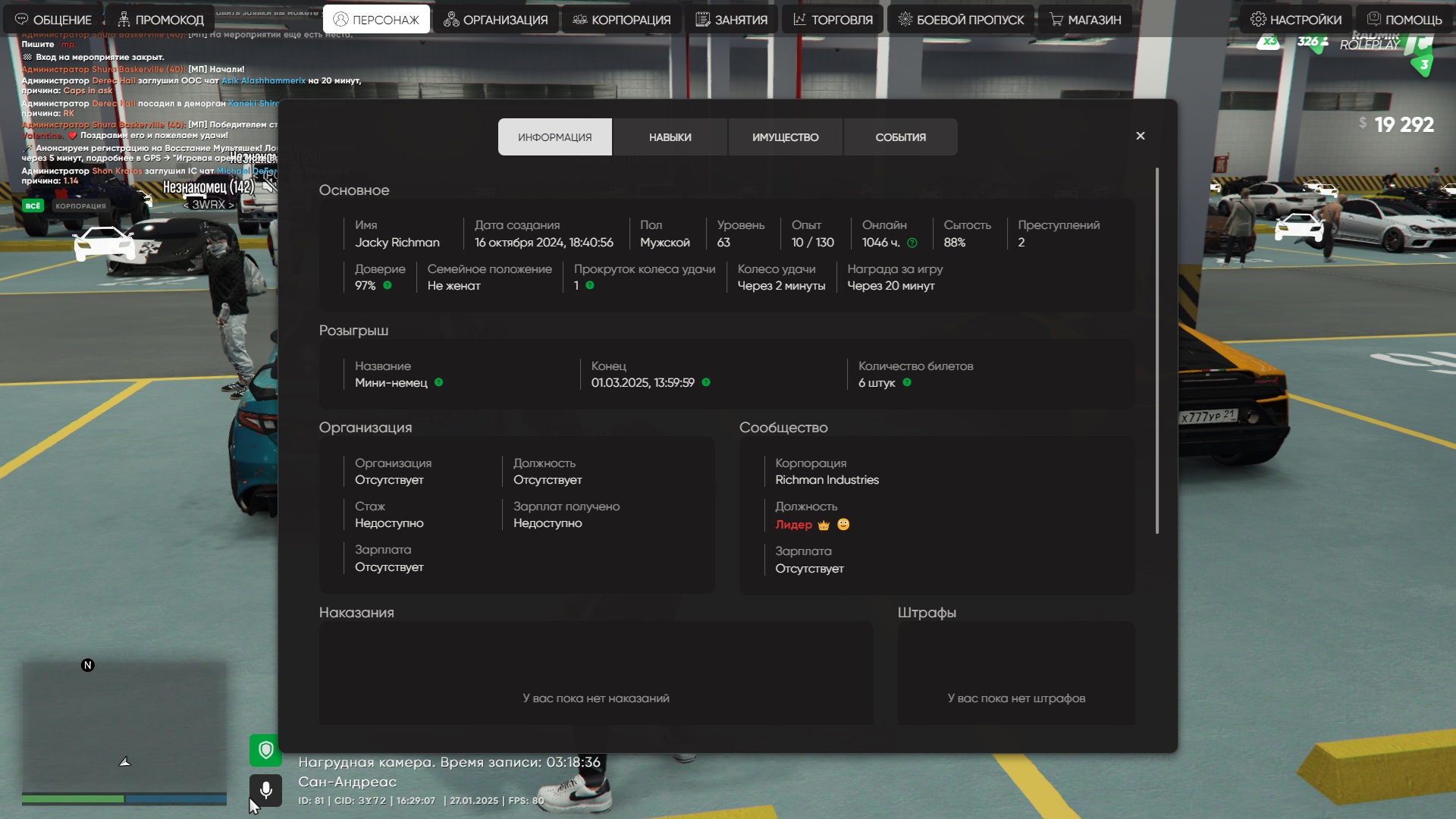Open the БОЕВОЙ ПРОПУСК menu
This screenshot has height=819, width=1456.
960,20
